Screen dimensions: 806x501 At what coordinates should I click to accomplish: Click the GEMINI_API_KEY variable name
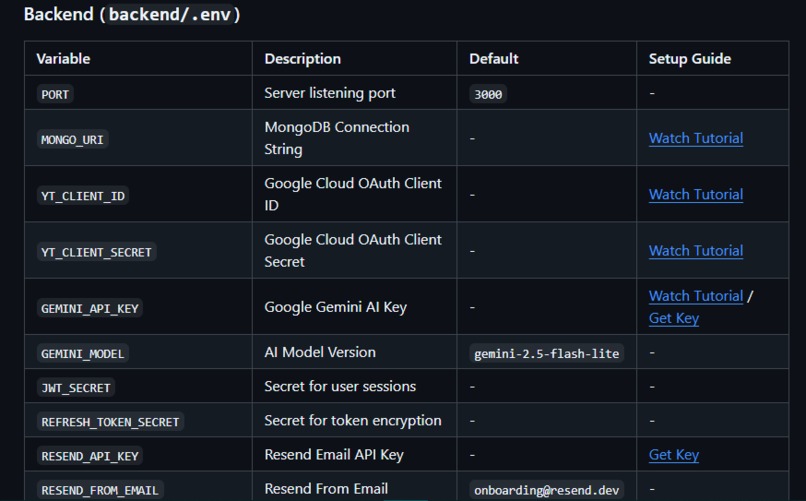coord(89,309)
